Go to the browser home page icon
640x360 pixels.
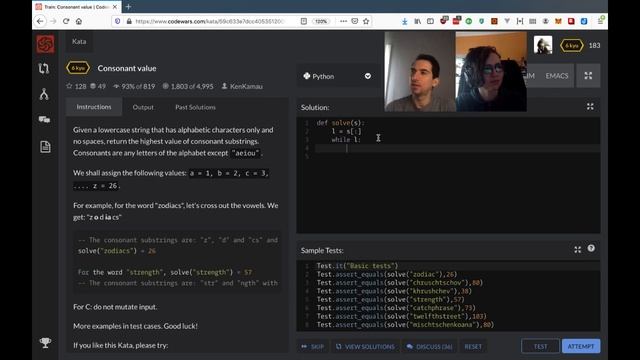[79, 21]
